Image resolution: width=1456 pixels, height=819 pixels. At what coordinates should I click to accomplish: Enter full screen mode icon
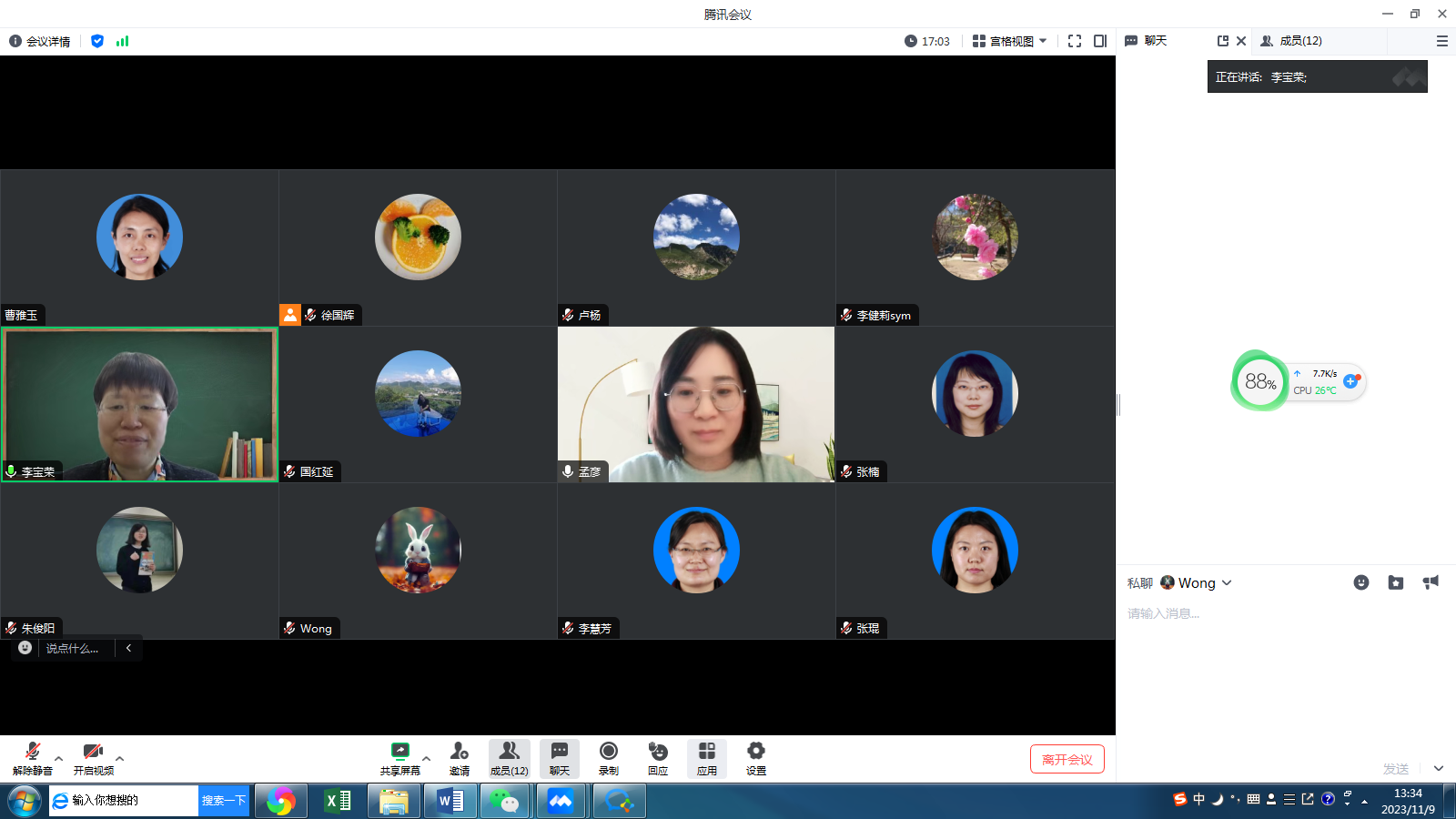pos(1075,41)
